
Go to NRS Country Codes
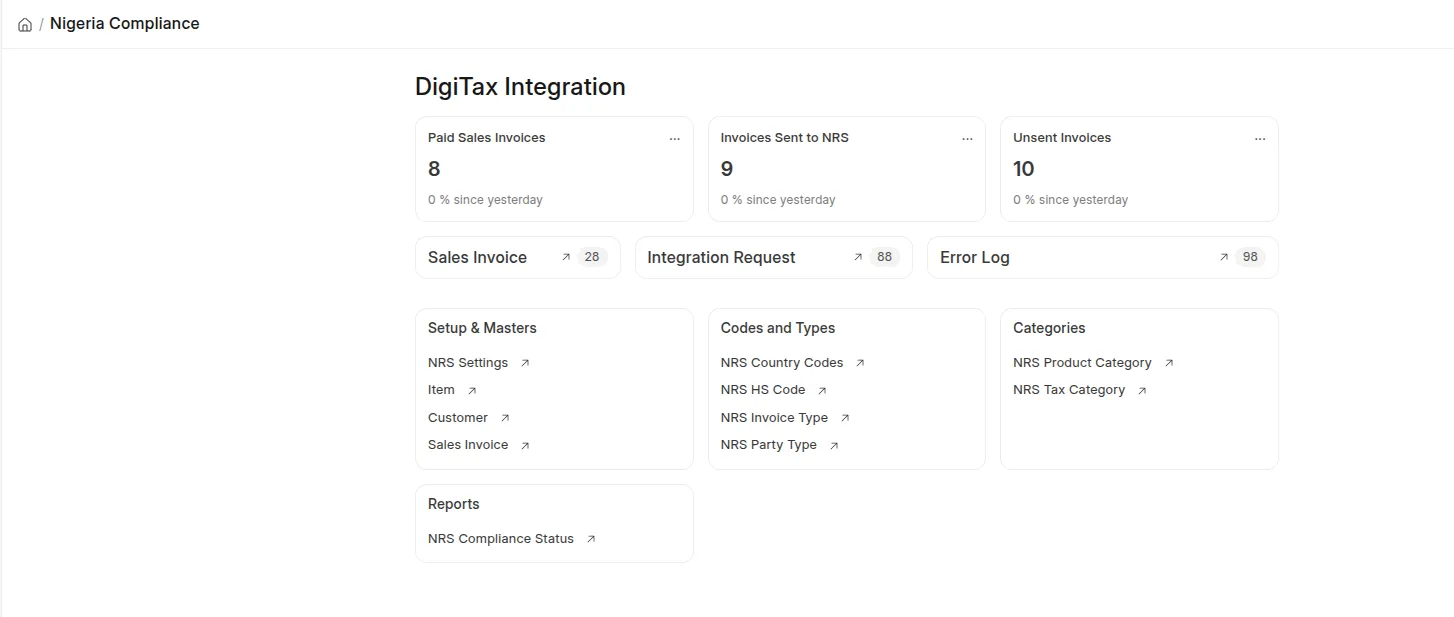[x=782, y=363]
